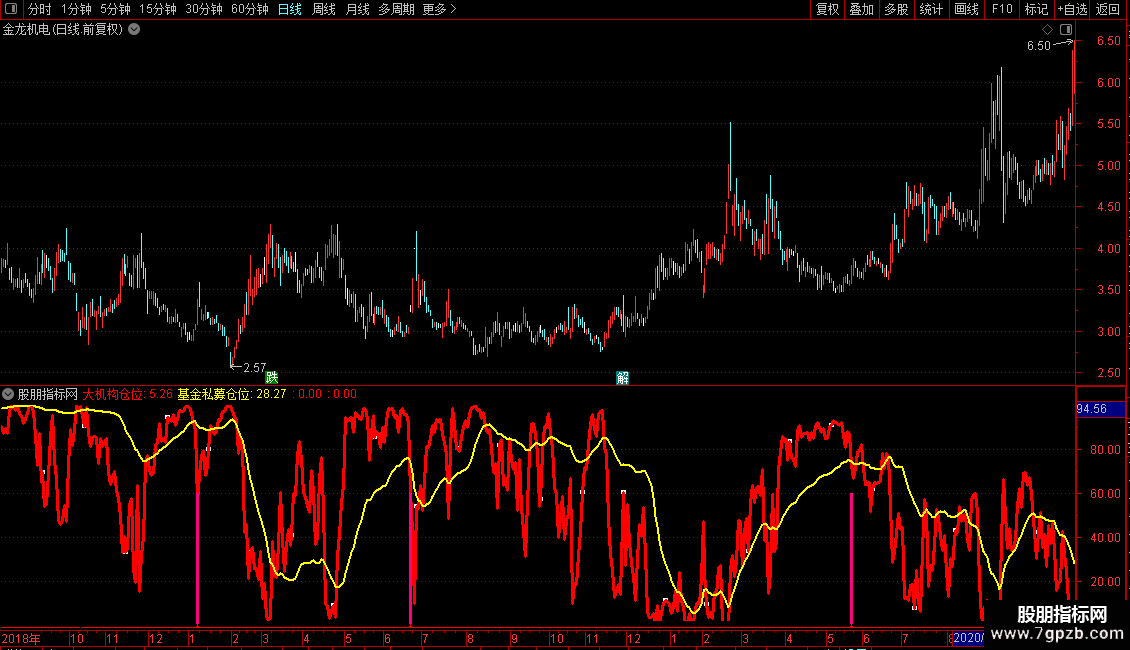This screenshot has width=1130, height=650.
Task: Toggle the left panel icon beside 分时
Action: click(11, 9)
